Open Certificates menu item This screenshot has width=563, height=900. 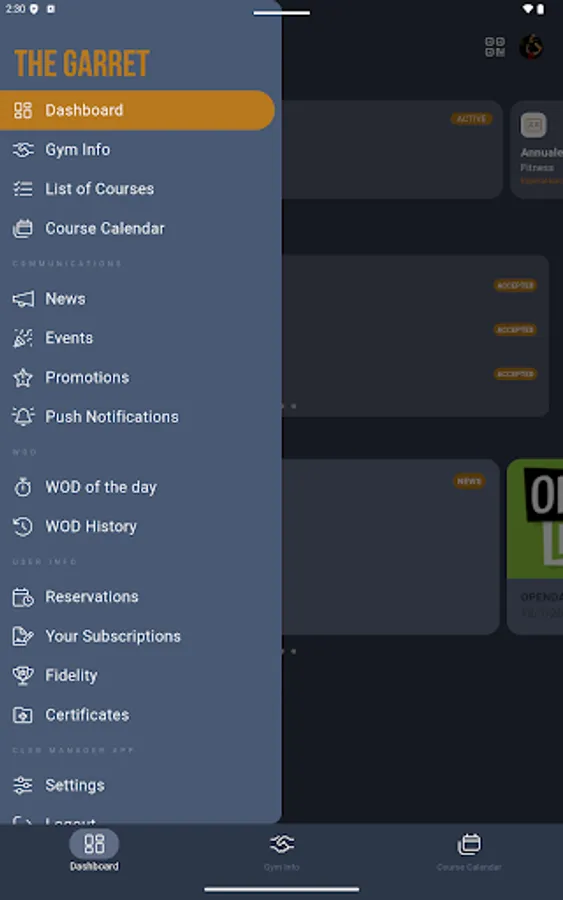(x=87, y=715)
